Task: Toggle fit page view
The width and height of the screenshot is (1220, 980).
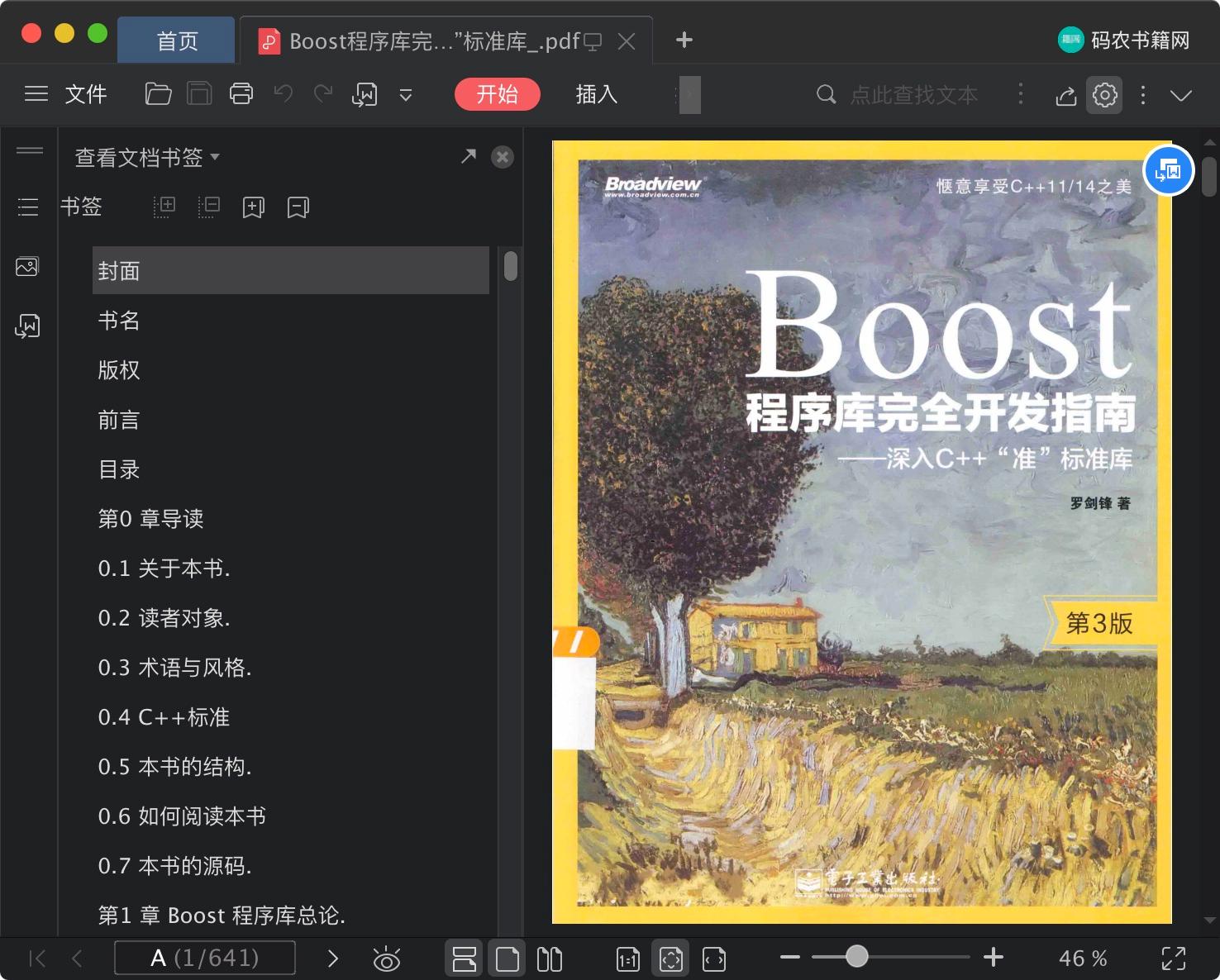Action: tap(671, 959)
